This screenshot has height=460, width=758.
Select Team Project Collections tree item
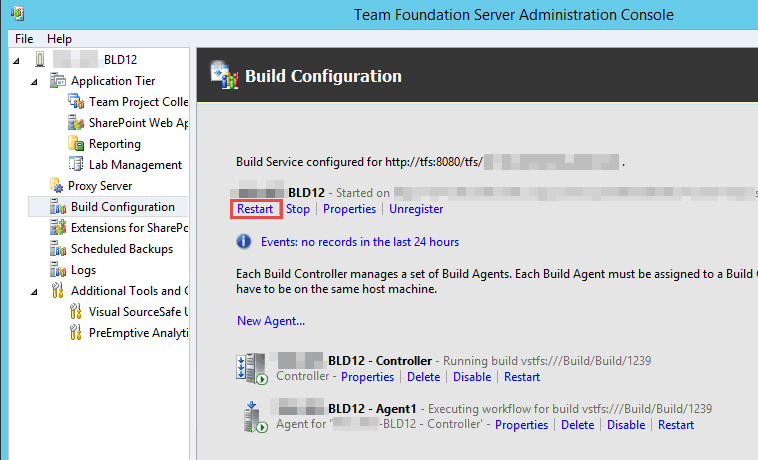pyautogui.click(x=138, y=102)
